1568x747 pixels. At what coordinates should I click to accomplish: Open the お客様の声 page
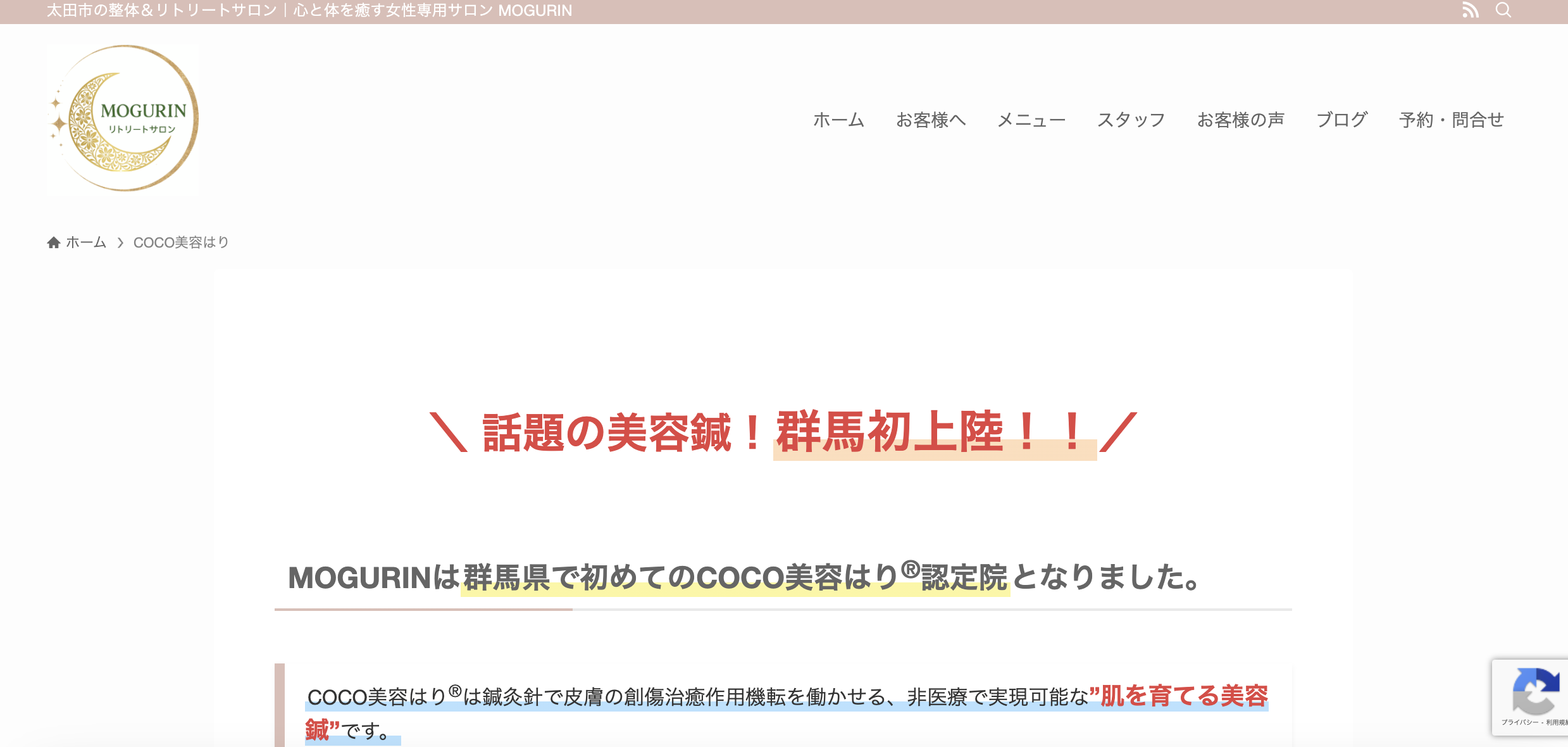click(1240, 120)
